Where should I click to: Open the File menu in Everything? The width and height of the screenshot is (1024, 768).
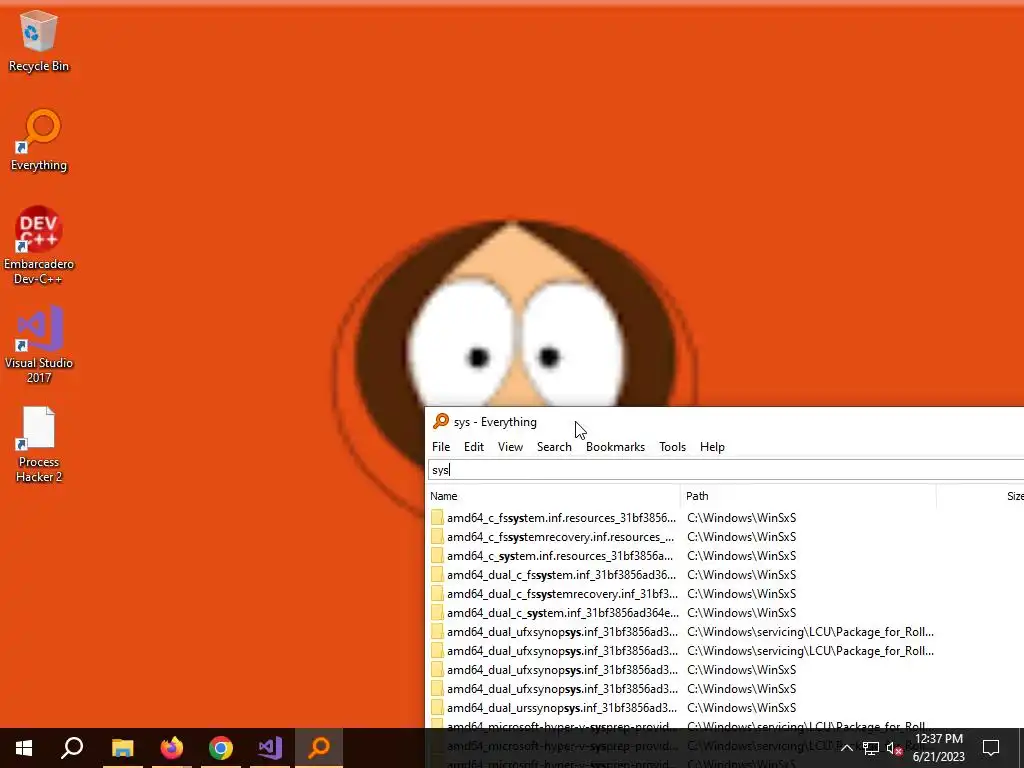(x=441, y=447)
